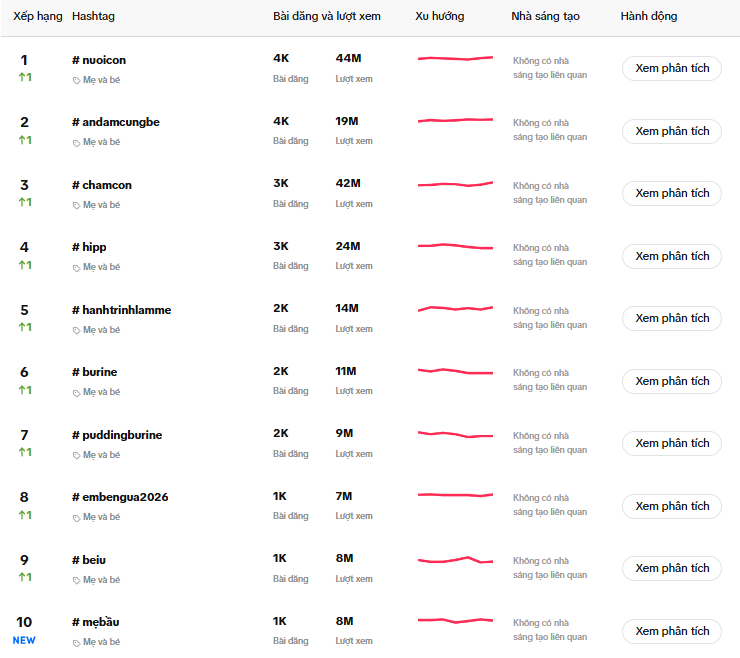This screenshot has height=658, width=740.
Task: Click the up arrow icon below rank 8
Action: [22, 515]
